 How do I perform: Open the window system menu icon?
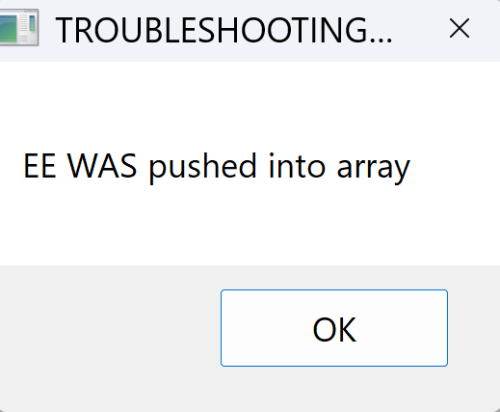pos(19,28)
